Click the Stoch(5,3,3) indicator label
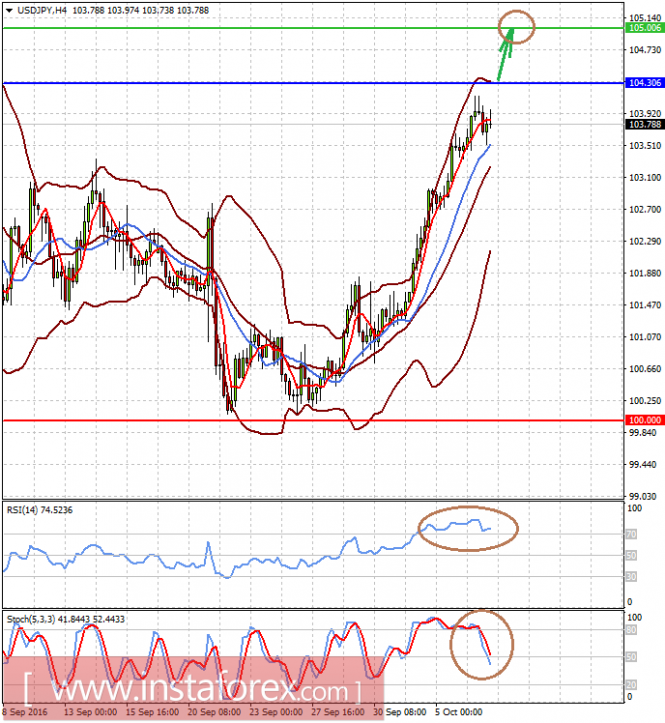 (x=65, y=619)
